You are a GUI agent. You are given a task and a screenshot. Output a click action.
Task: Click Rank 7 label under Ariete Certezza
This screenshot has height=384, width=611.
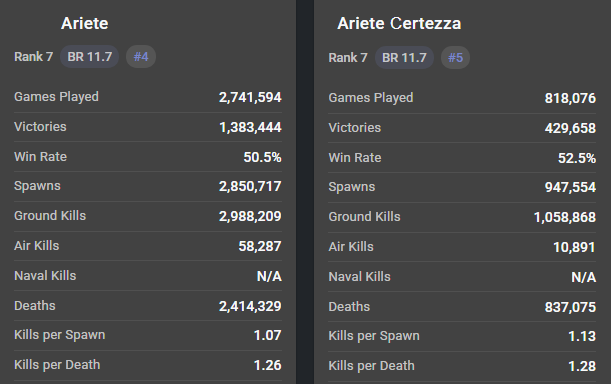point(348,58)
